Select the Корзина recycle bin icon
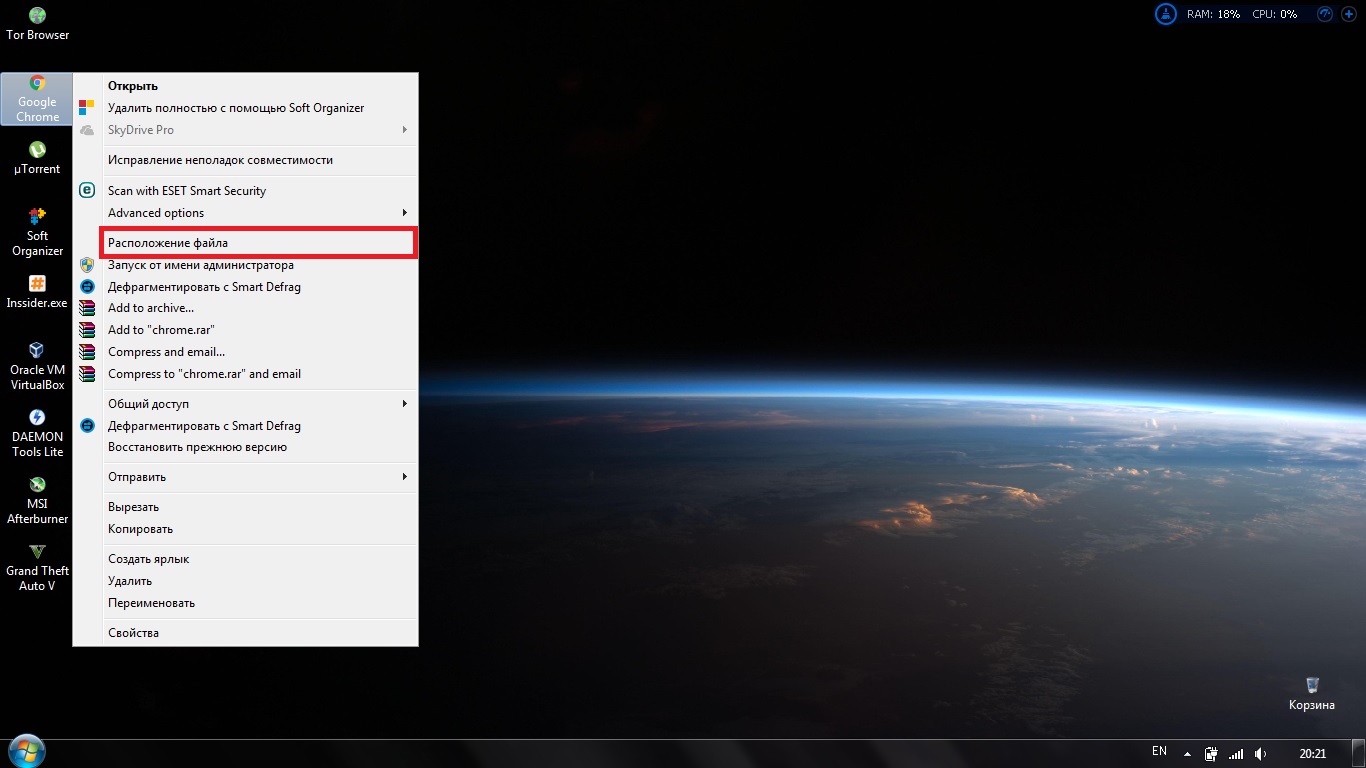Viewport: 1366px width, 768px height. click(1312, 692)
